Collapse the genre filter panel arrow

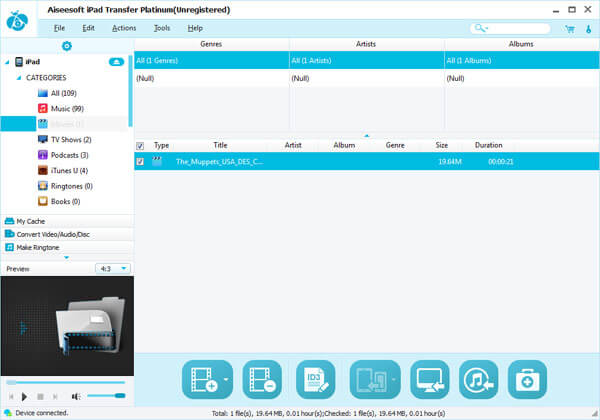pyautogui.click(x=367, y=135)
